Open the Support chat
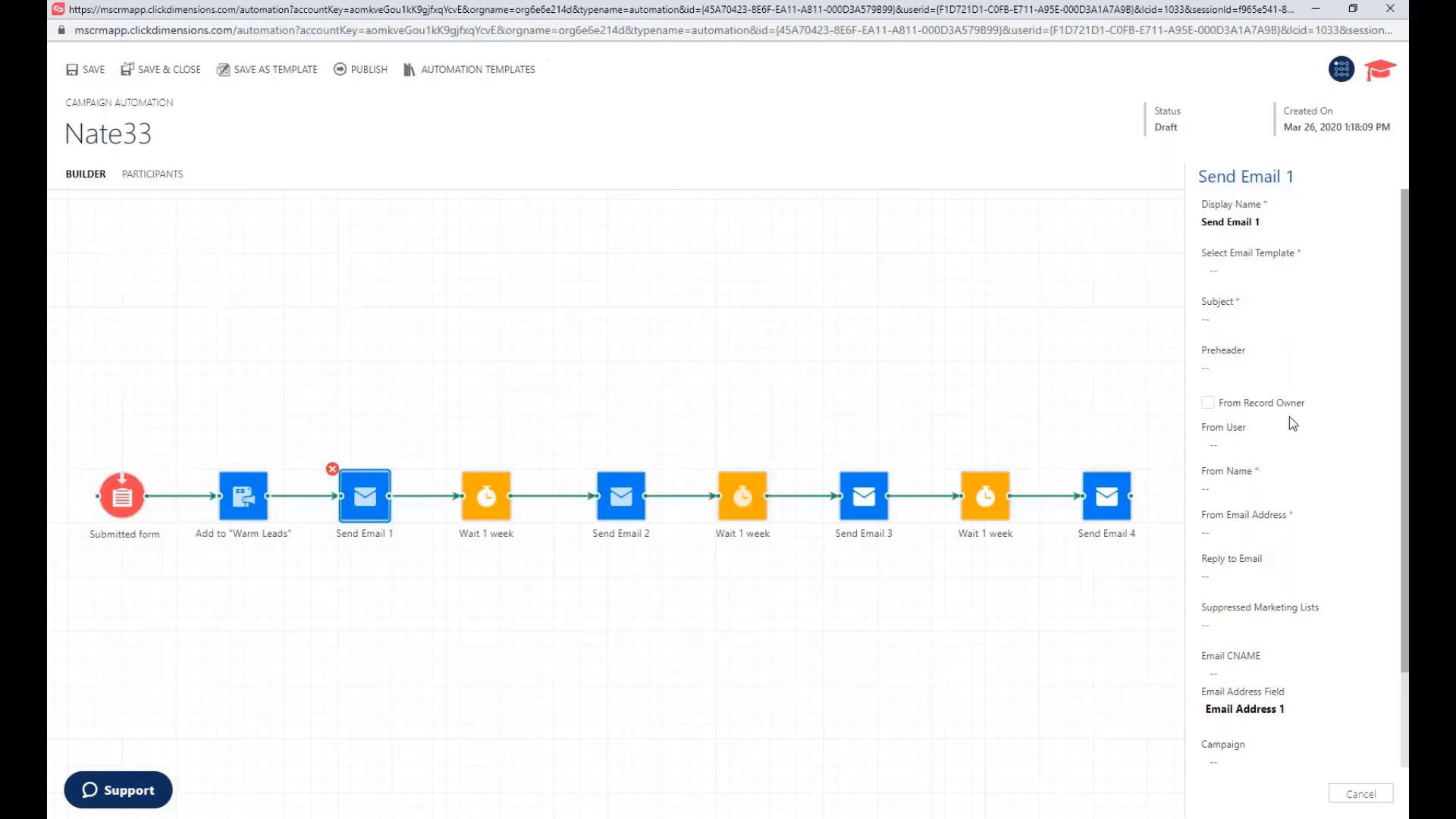Screen dimensions: 1456x819 118,789
